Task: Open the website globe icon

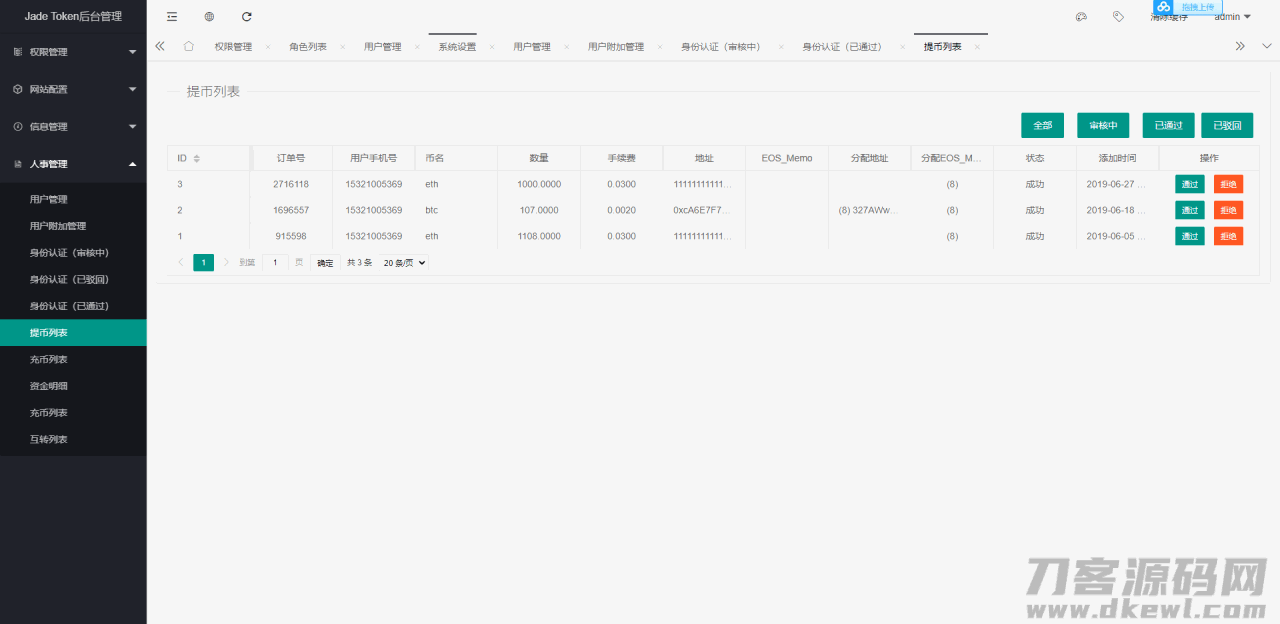Action: click(x=209, y=17)
